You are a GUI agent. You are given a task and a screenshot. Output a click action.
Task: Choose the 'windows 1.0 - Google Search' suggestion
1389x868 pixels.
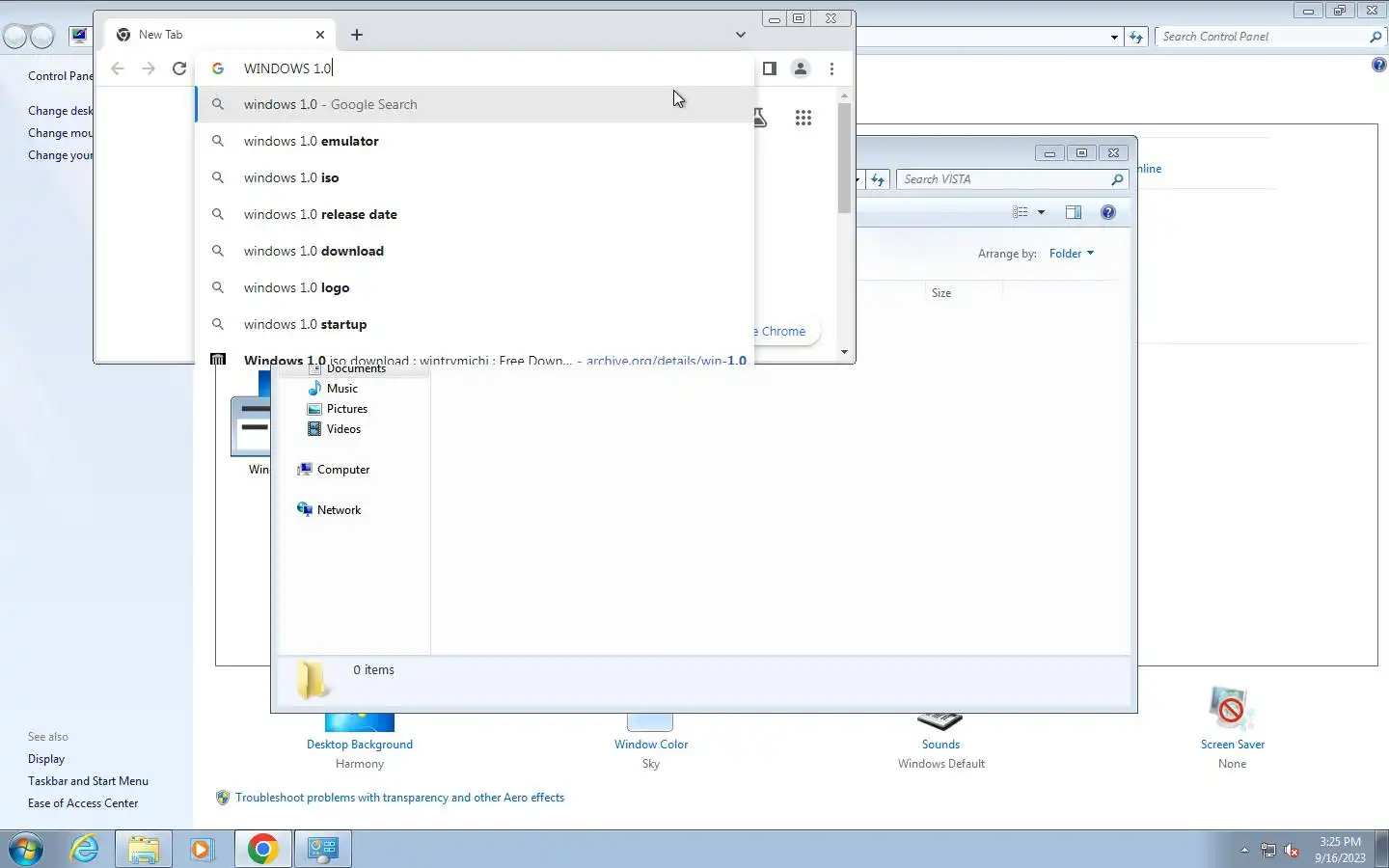tap(475, 104)
